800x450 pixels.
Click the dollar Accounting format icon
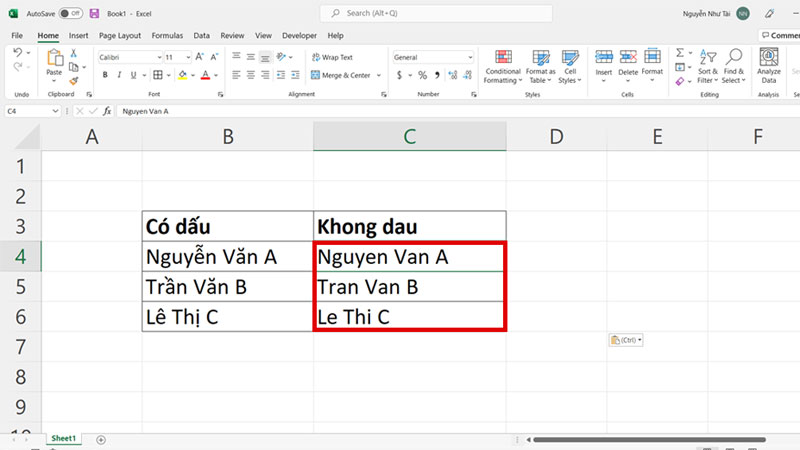(x=399, y=75)
